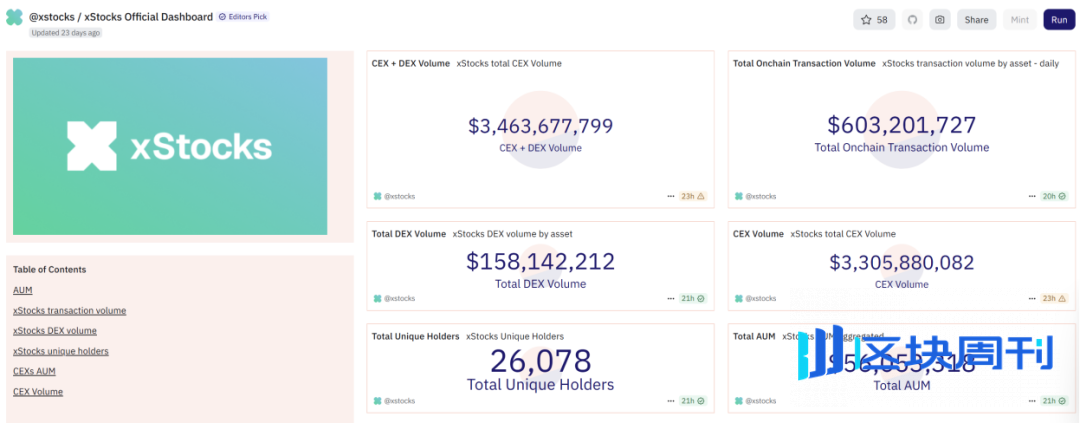Click the $603,201,727 value
Screen dimensions: 1080x423
[x=902, y=125]
